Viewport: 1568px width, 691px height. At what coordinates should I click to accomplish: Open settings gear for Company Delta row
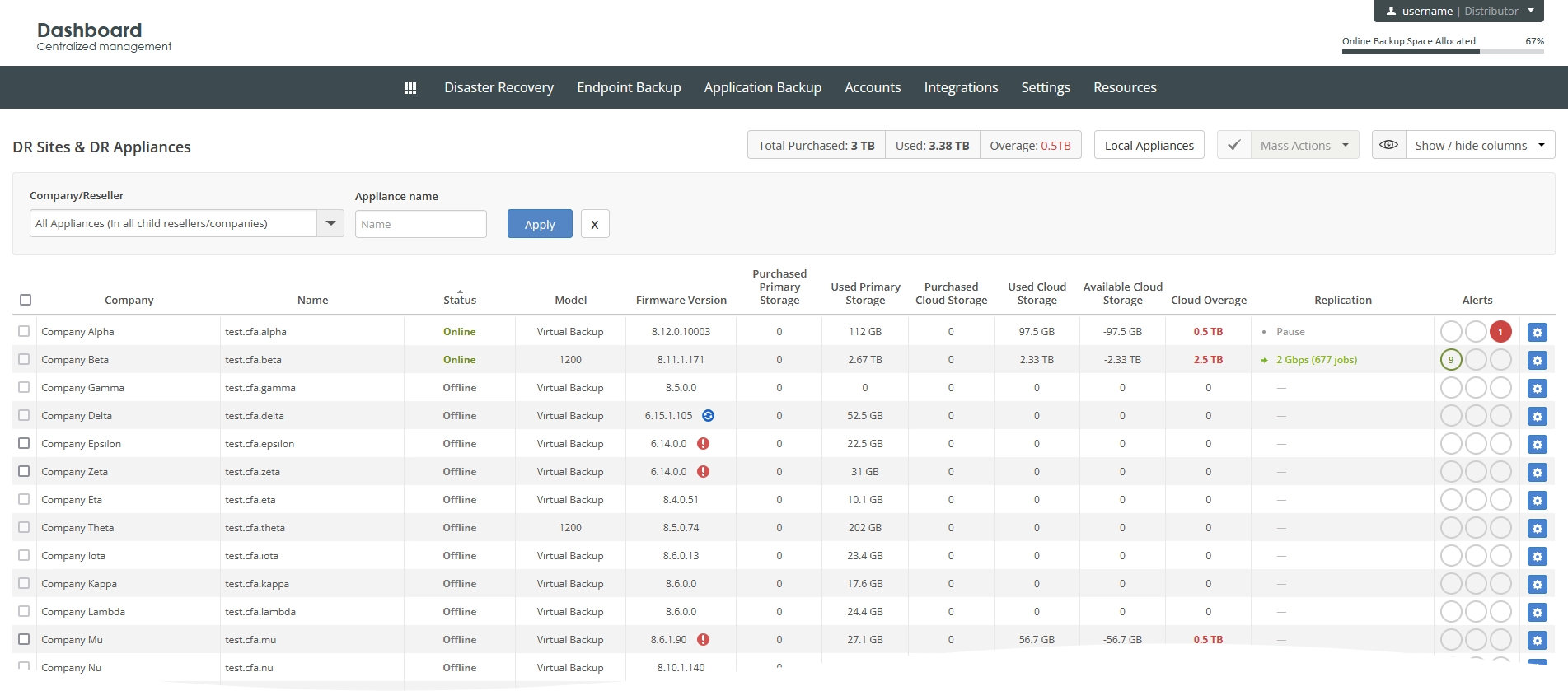(x=1537, y=417)
